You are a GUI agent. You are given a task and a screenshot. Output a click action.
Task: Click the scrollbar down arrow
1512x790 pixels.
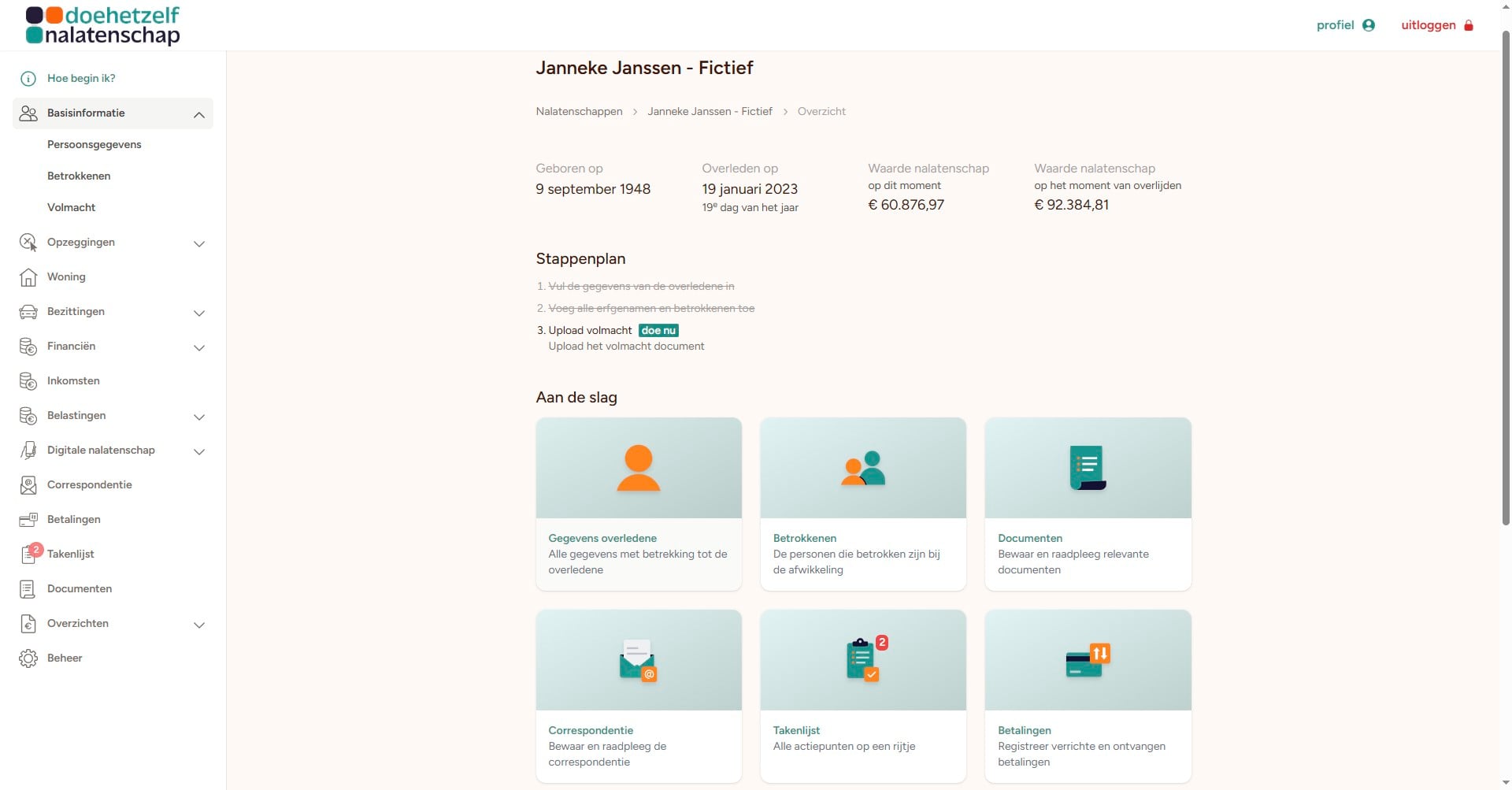click(x=1506, y=784)
